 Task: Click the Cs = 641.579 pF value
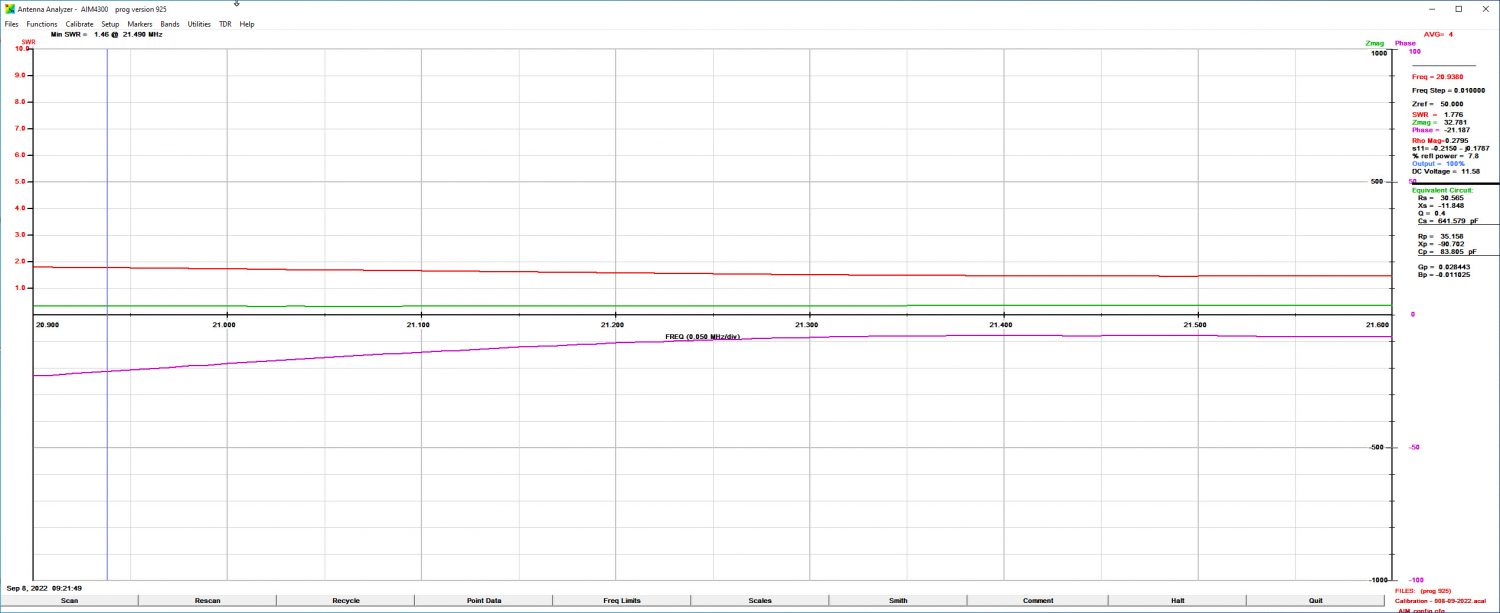click(1448, 221)
